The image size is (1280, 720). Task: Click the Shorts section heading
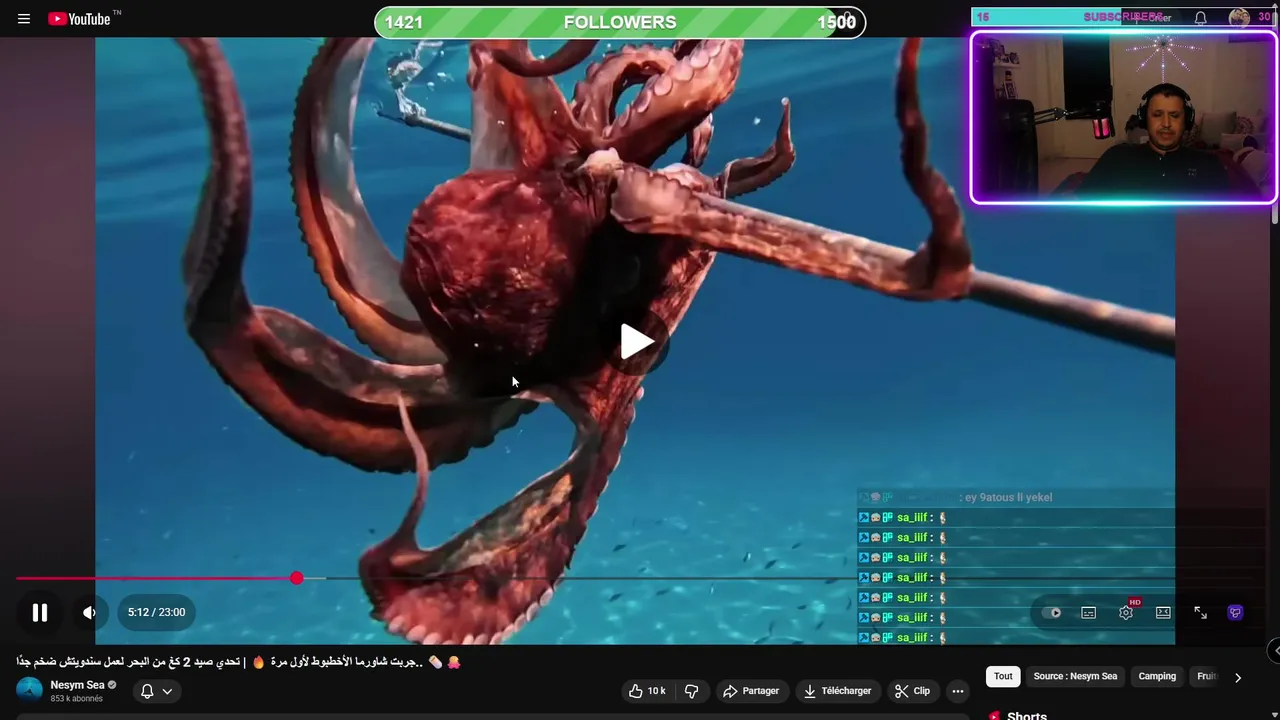pyautogui.click(x=1027, y=715)
